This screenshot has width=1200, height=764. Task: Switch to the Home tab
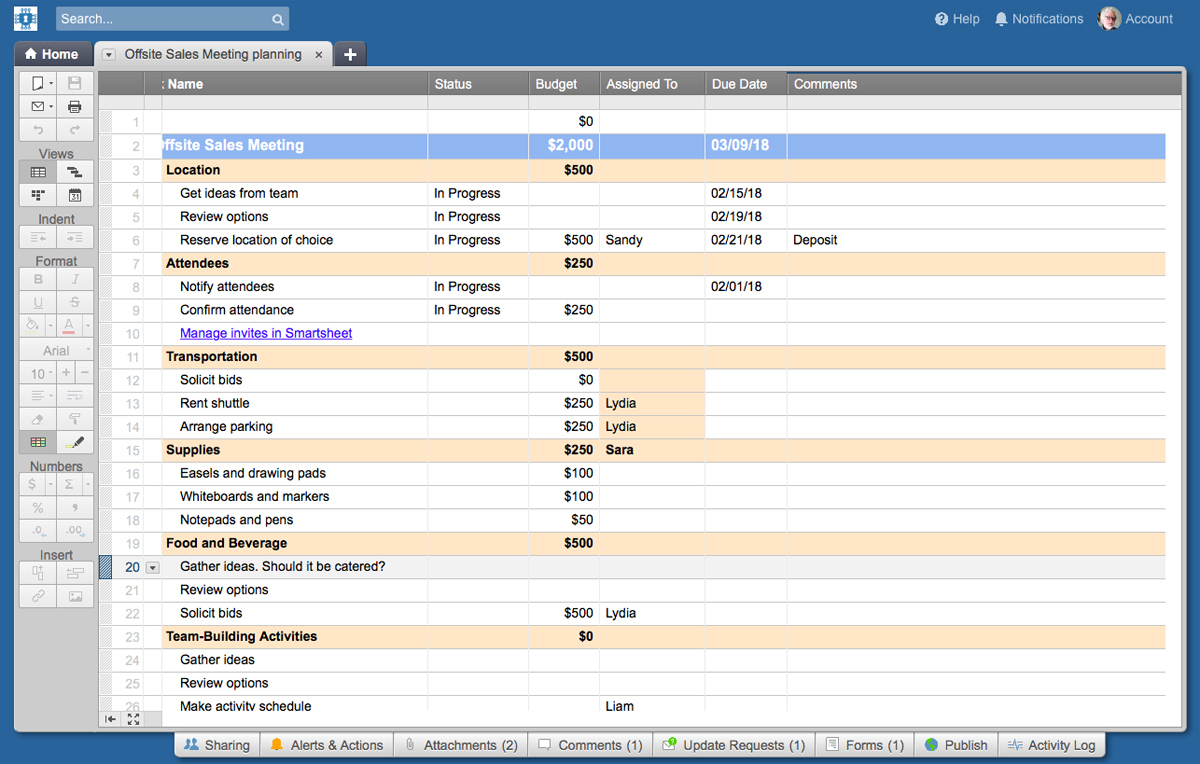pyautogui.click(x=53, y=54)
